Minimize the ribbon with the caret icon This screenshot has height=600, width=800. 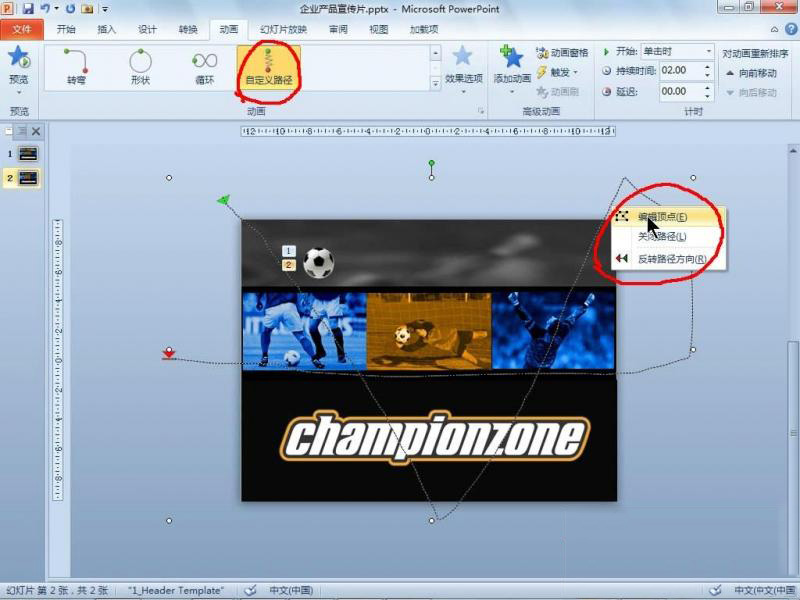pos(774,30)
